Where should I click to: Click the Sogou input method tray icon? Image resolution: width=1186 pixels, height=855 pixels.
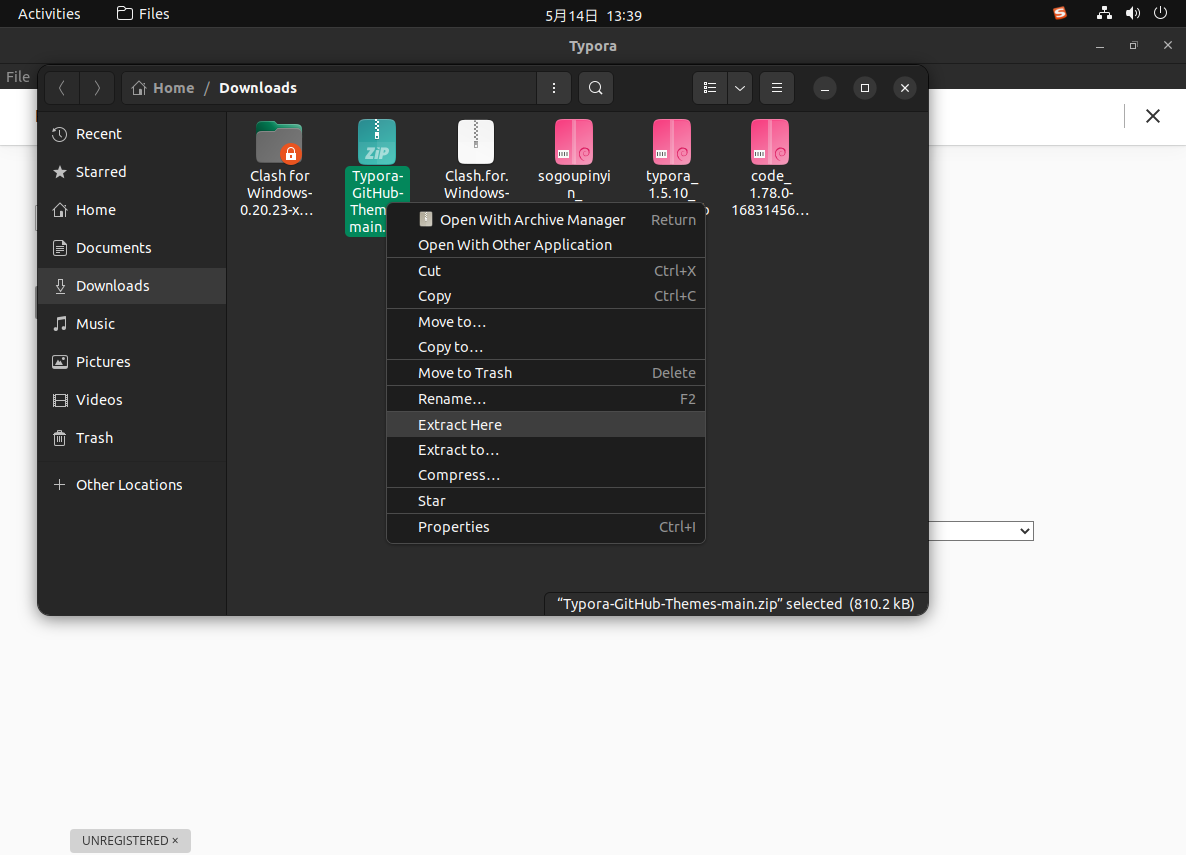tap(1060, 13)
